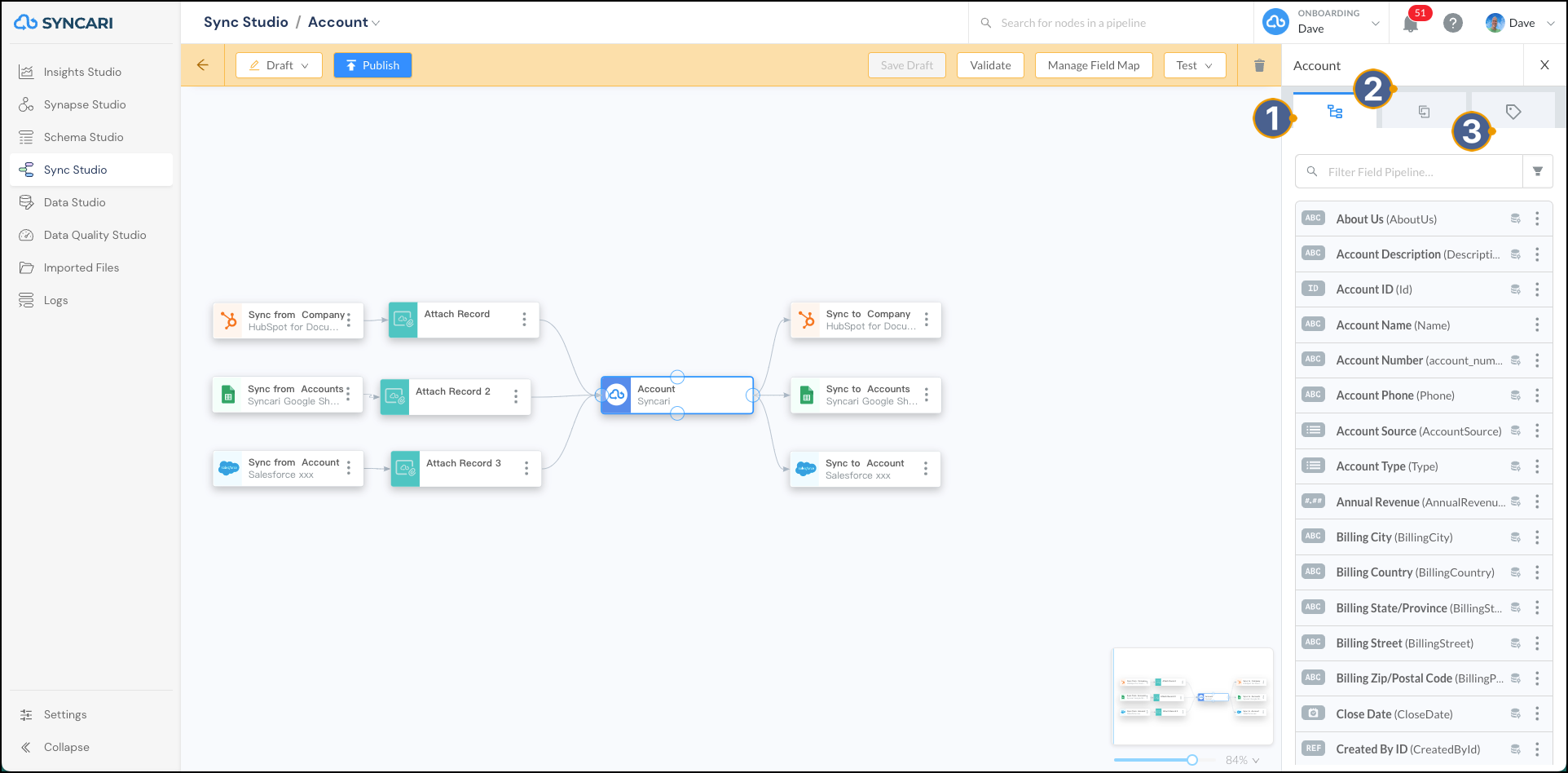
Task: Open the help question mark icon
Action: [1452, 23]
